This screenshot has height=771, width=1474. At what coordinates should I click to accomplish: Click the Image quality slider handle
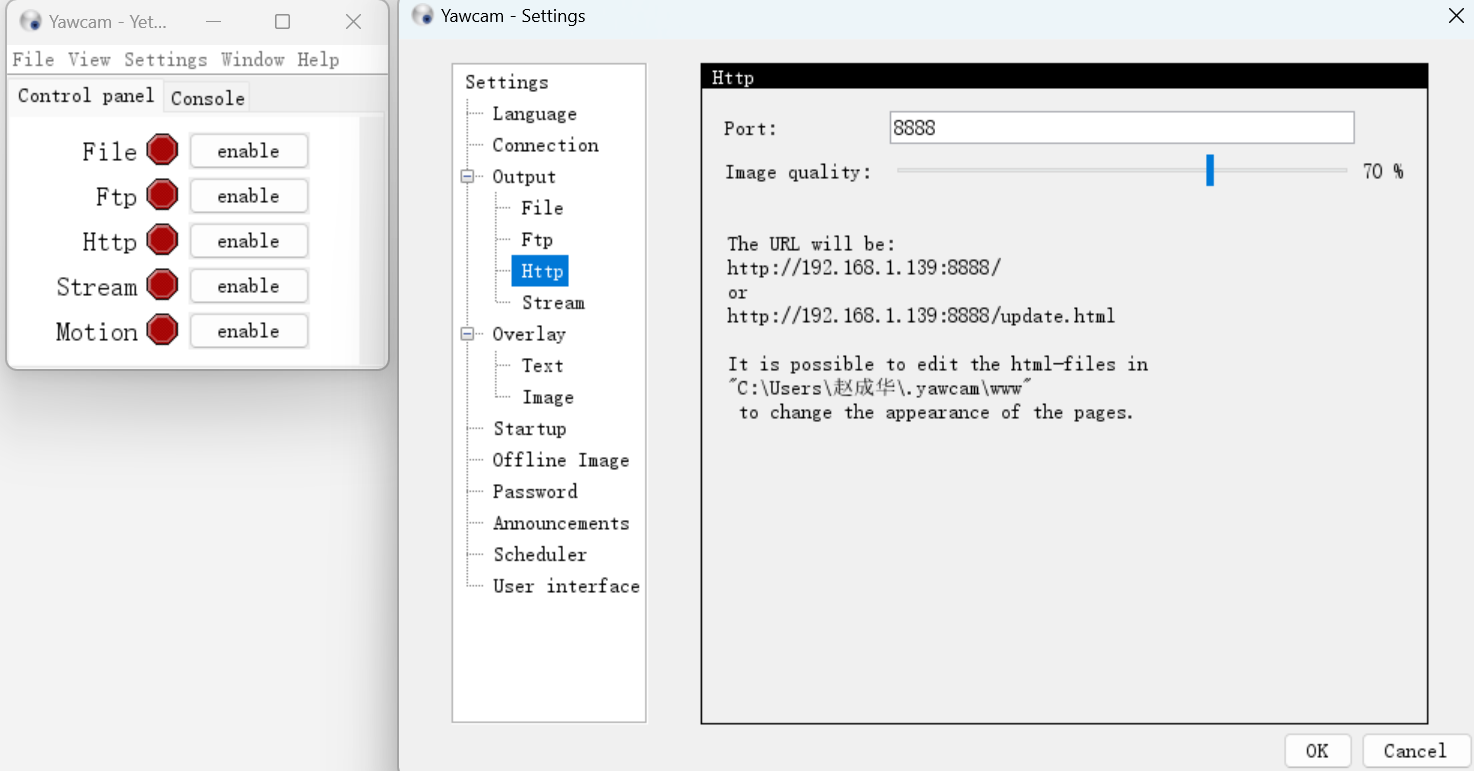point(1210,171)
